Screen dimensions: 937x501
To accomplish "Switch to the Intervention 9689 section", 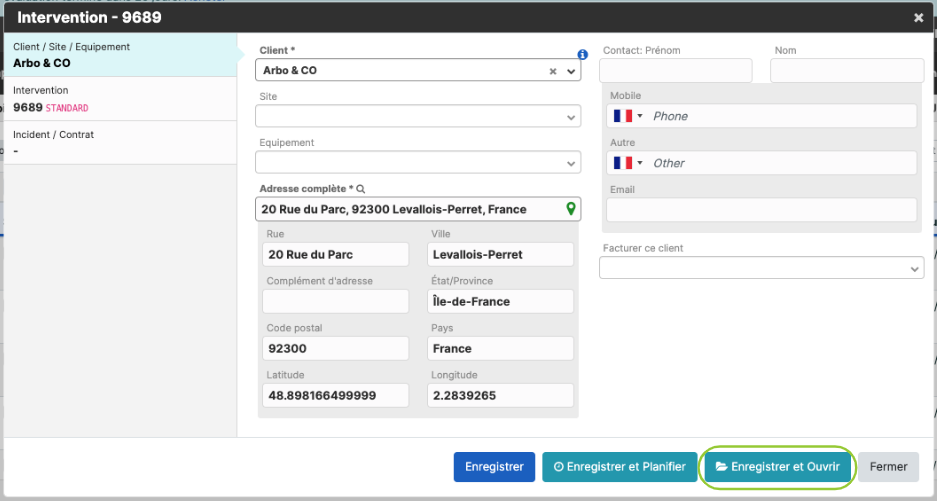I will pos(120,99).
